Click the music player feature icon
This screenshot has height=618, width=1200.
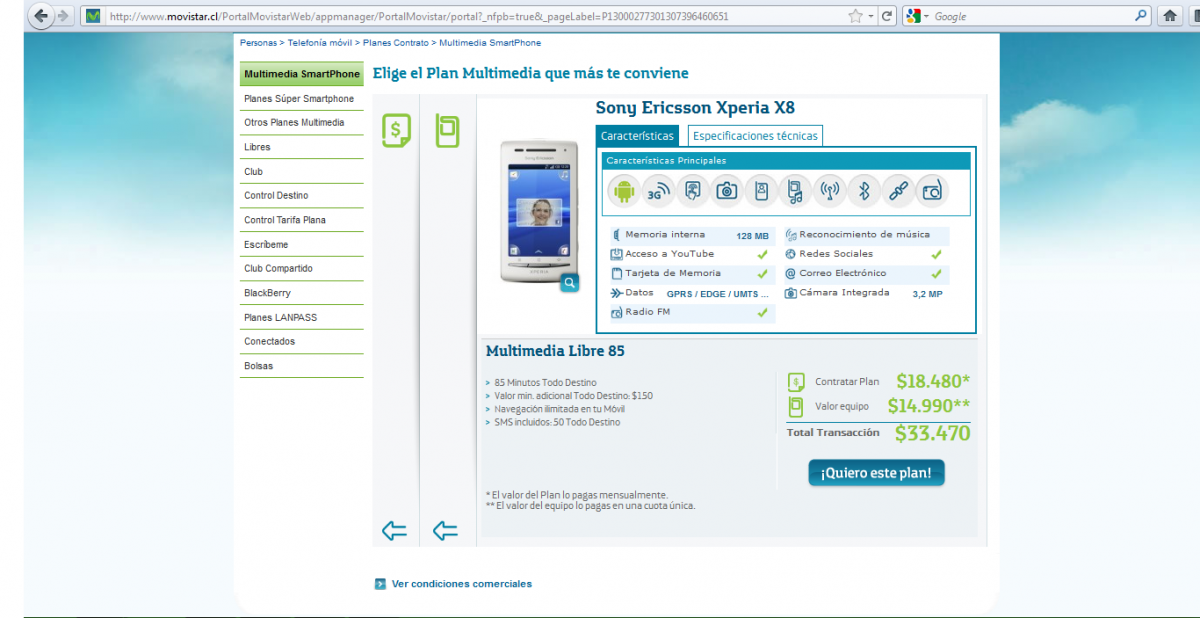(x=795, y=191)
